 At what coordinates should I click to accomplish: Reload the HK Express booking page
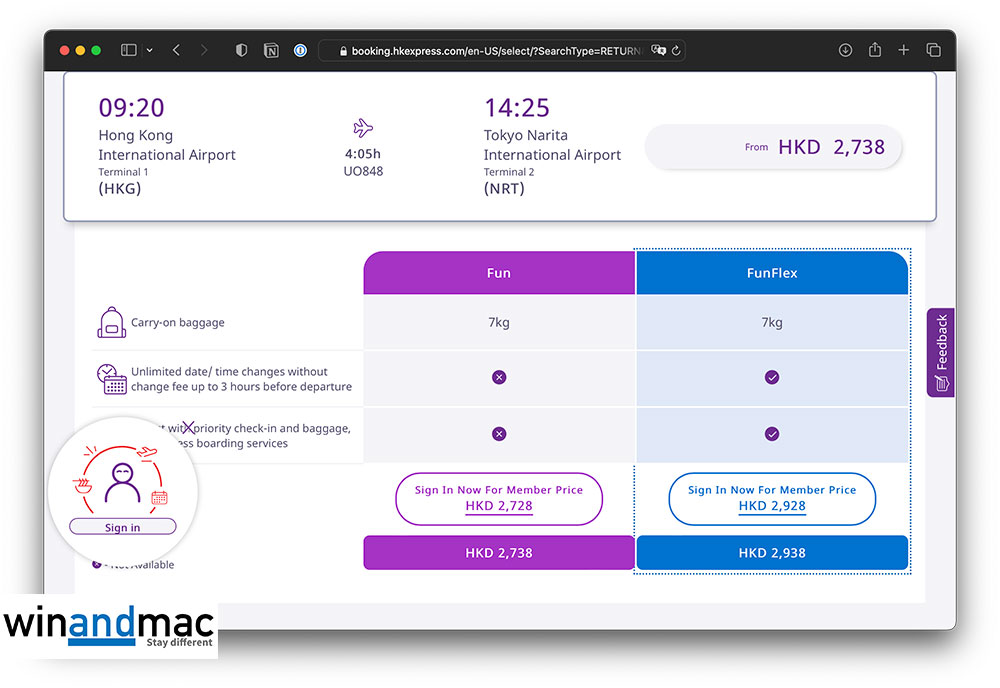(676, 50)
